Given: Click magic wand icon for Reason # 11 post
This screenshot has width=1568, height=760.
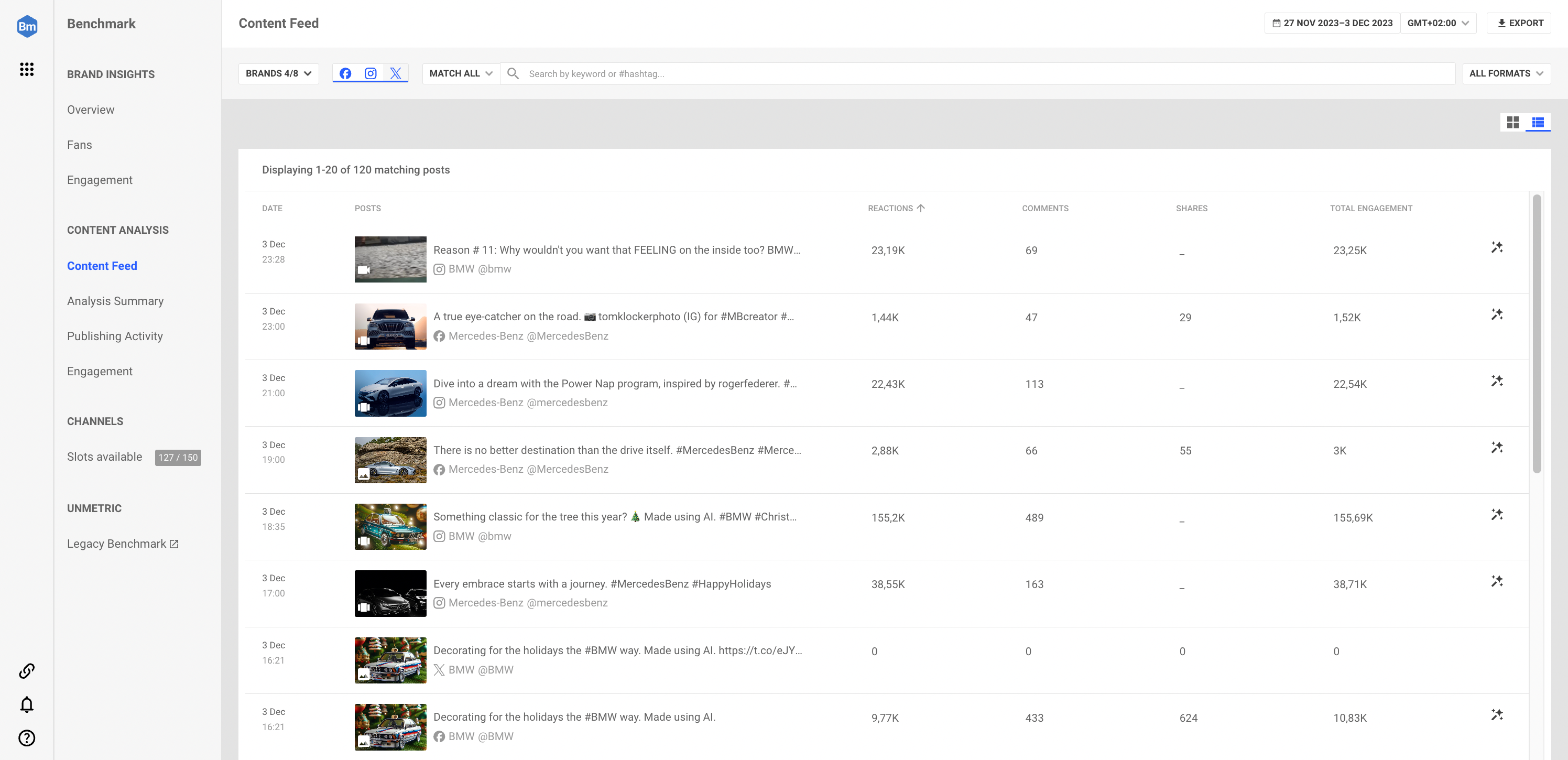Looking at the screenshot, I should 1497,247.
